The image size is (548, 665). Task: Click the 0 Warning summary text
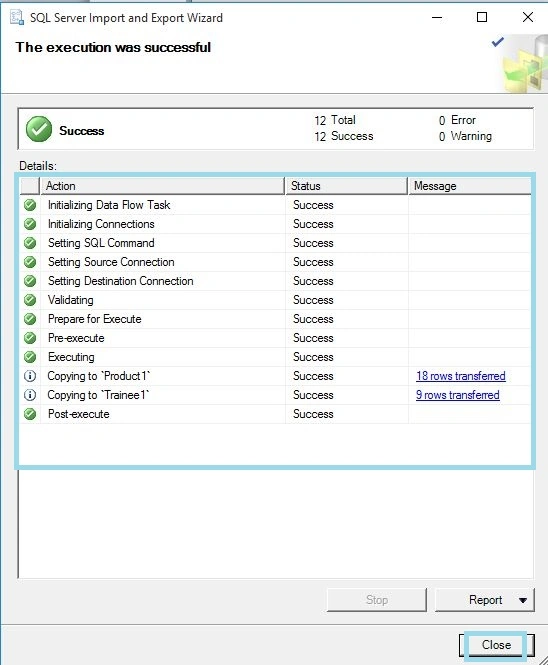[x=465, y=137]
